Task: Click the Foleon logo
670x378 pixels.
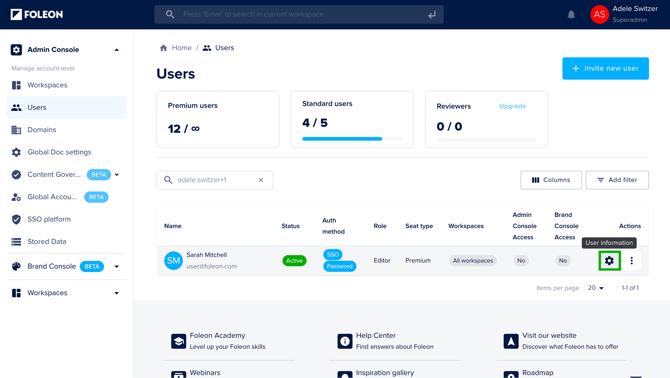Action: (x=37, y=15)
